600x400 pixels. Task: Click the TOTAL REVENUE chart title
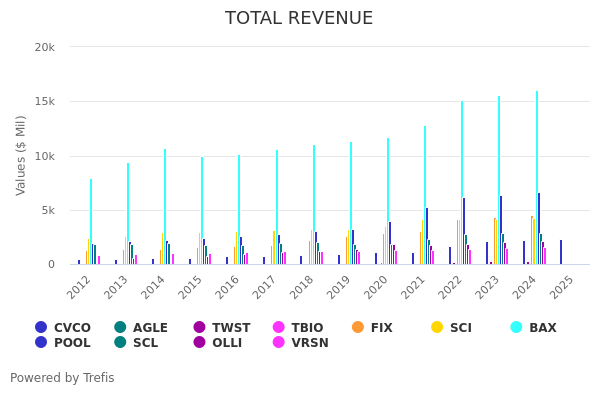click(299, 19)
